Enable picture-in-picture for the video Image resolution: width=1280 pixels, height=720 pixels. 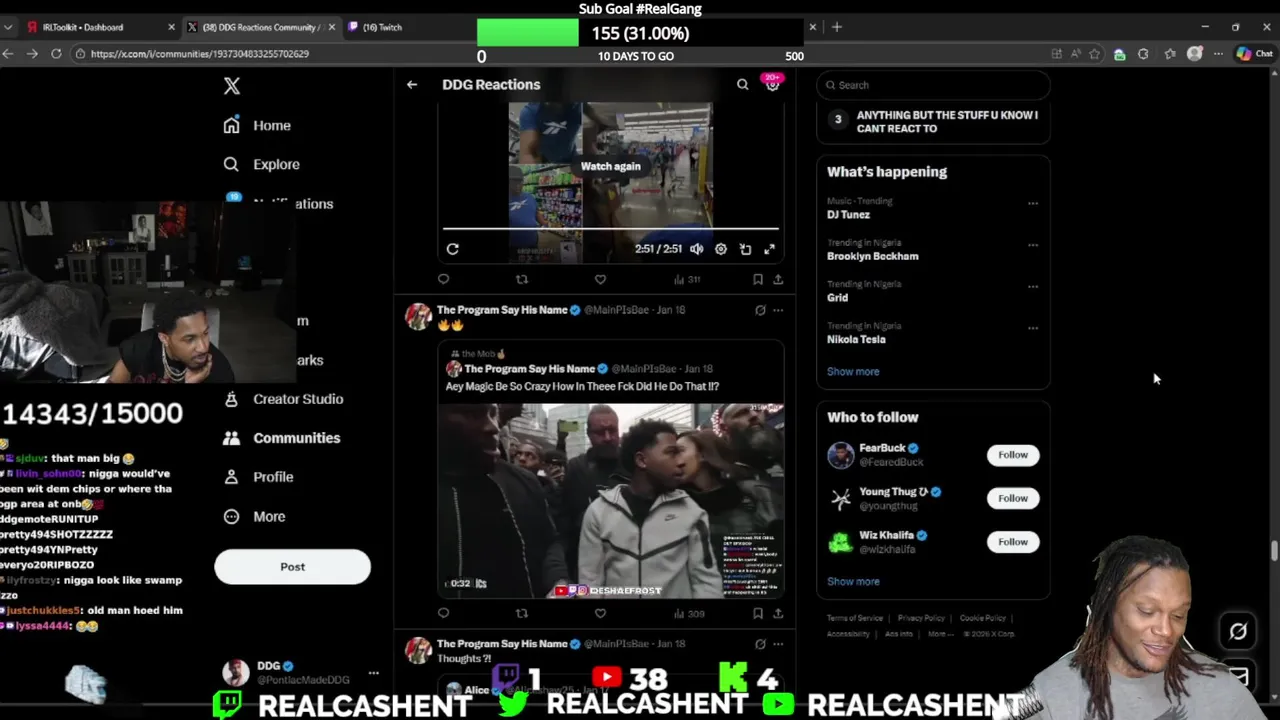click(745, 249)
